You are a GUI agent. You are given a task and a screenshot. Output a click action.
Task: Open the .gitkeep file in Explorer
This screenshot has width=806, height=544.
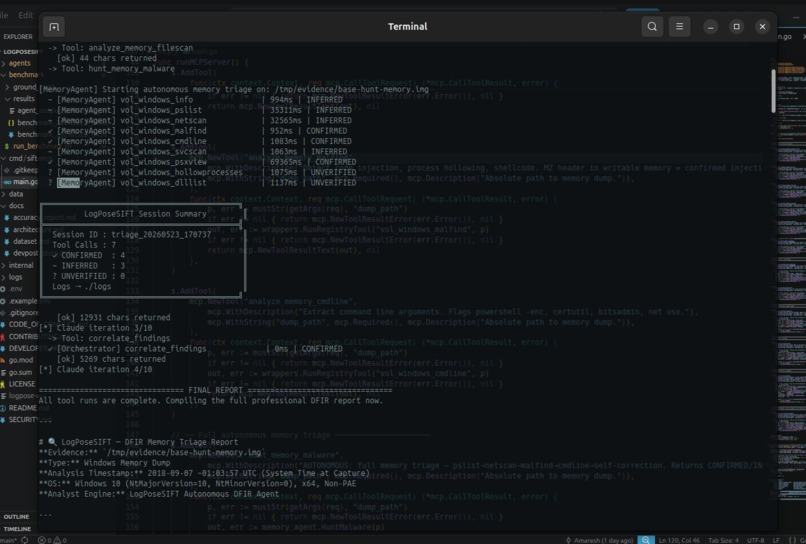pos(22,170)
